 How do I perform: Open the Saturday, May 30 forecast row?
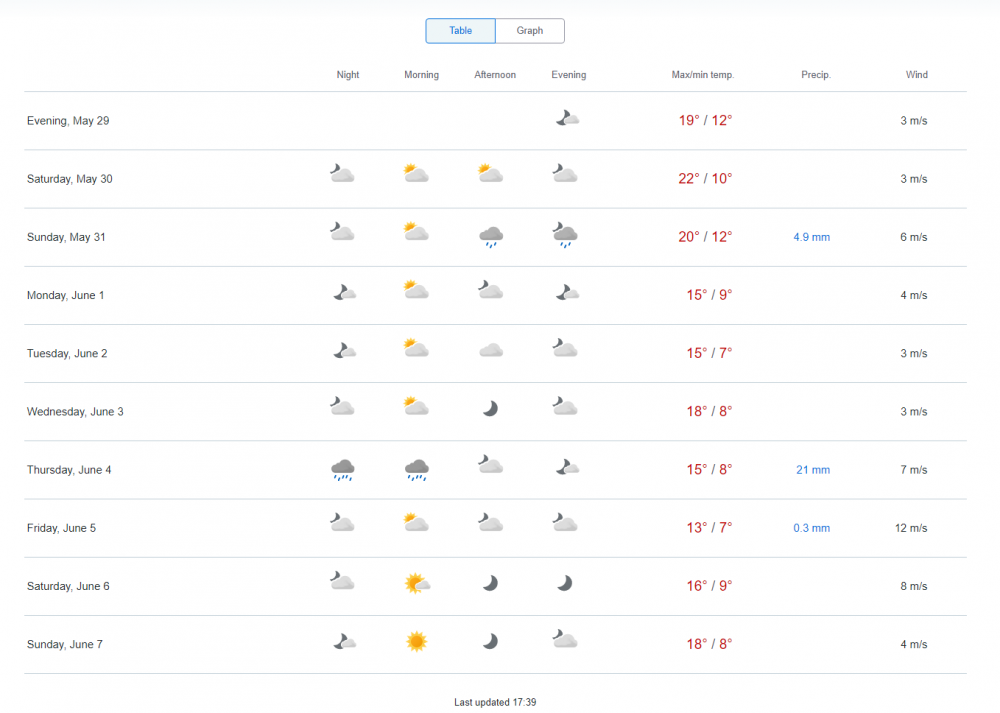70,179
